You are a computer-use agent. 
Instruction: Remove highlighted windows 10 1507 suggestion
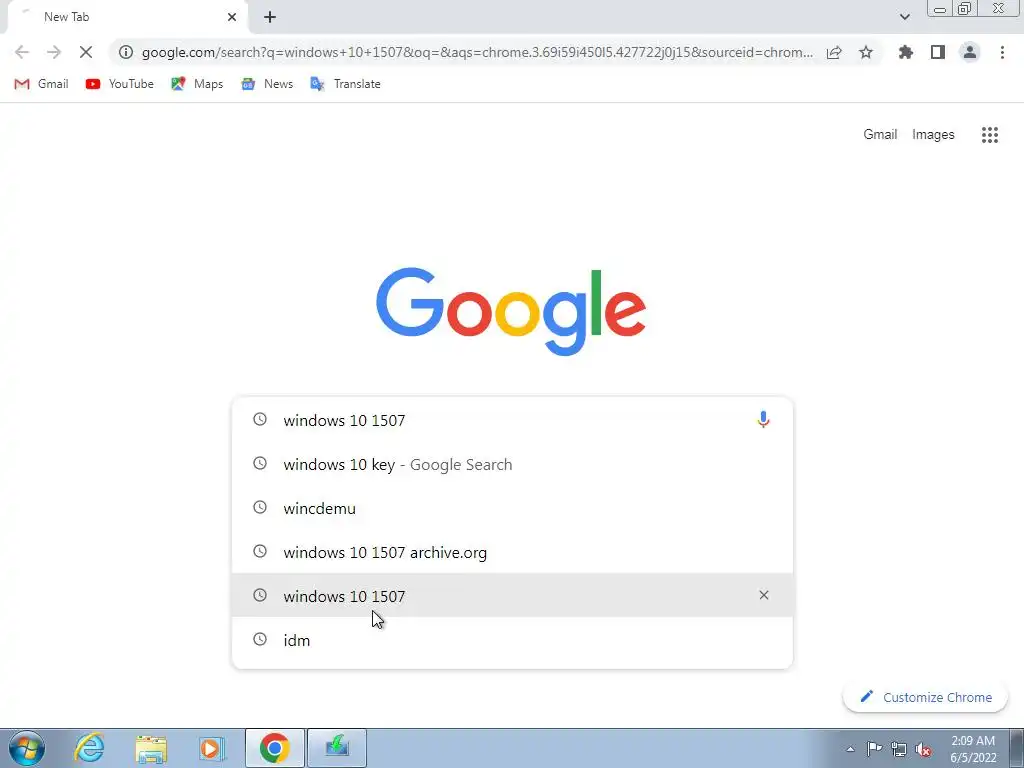tap(763, 595)
